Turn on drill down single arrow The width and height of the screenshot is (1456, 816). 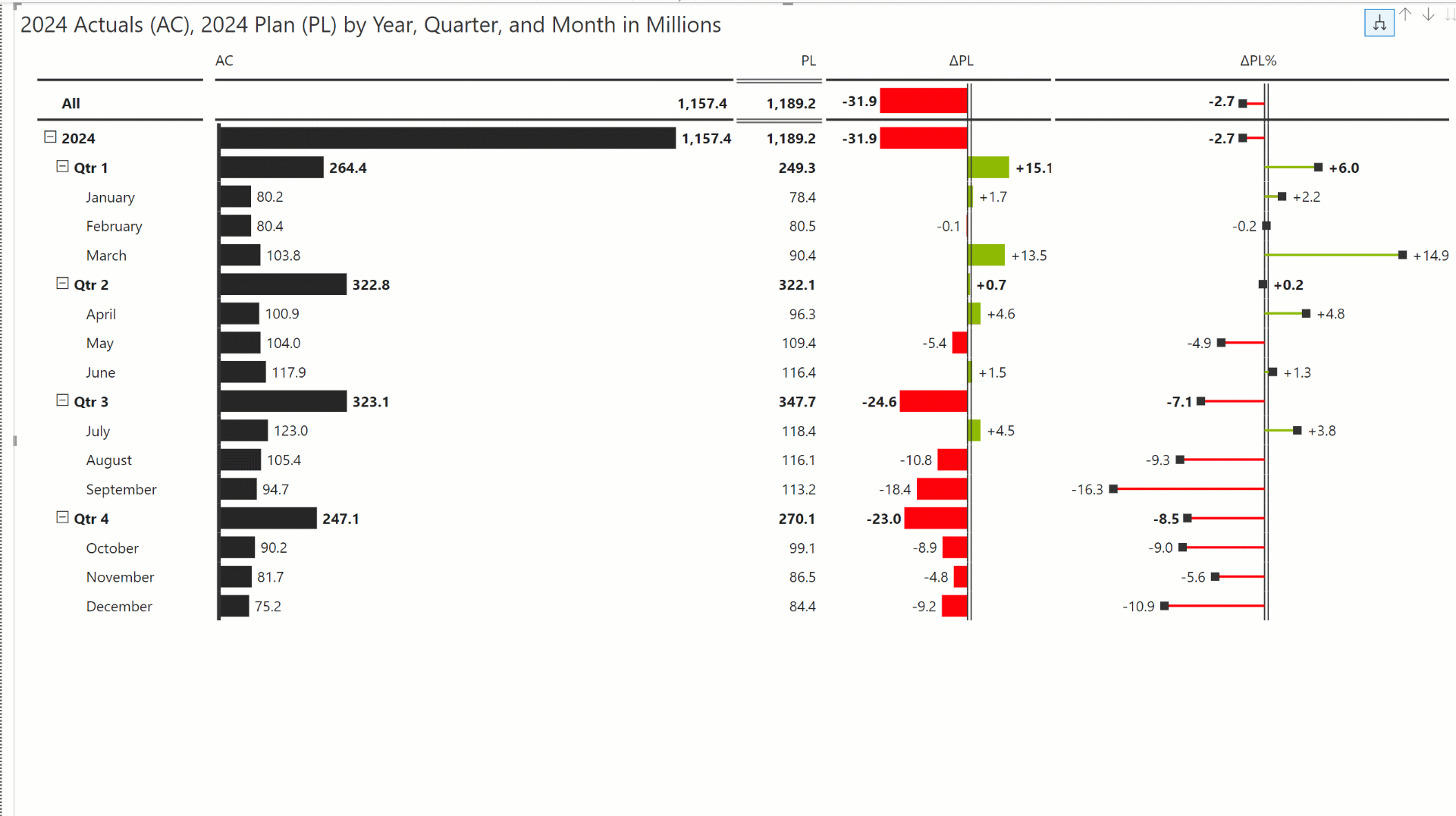[x=1428, y=15]
